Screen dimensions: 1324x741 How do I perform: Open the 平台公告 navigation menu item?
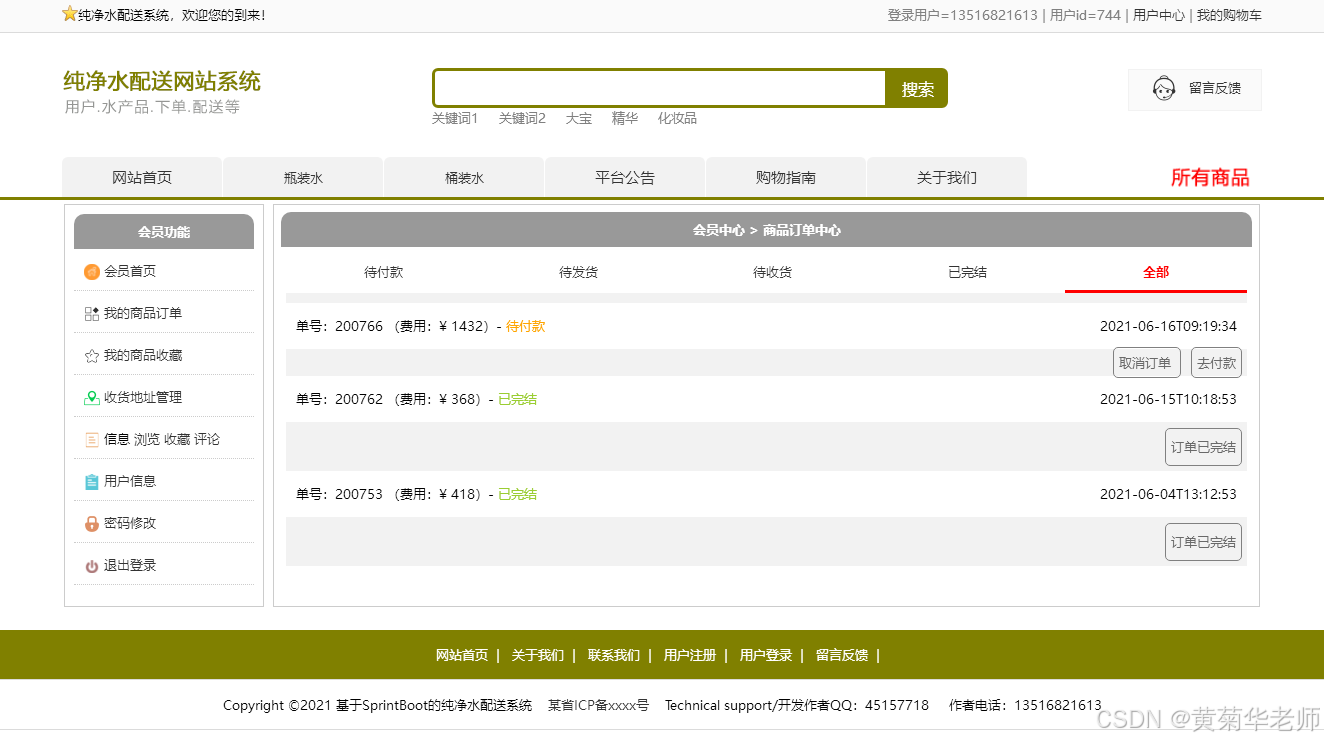[x=624, y=177]
